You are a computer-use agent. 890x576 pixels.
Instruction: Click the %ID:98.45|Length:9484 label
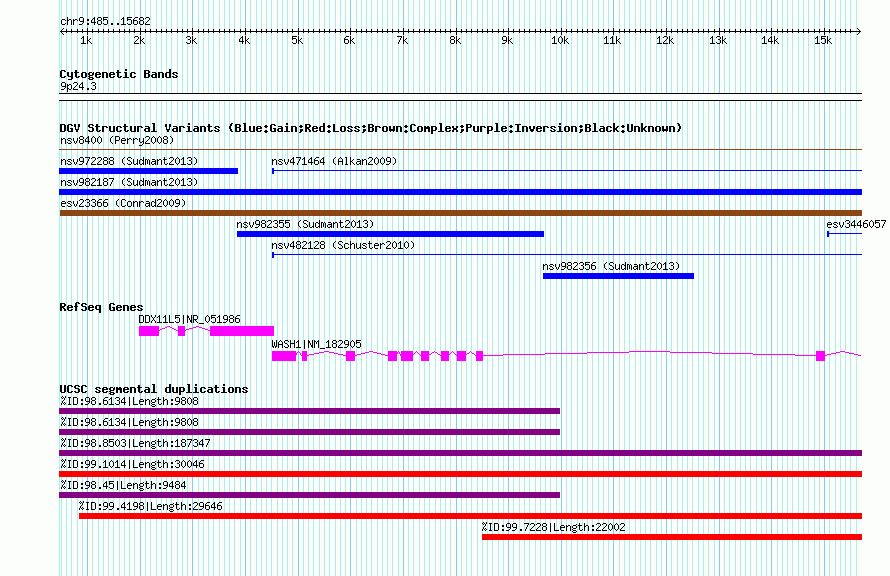pos(123,485)
